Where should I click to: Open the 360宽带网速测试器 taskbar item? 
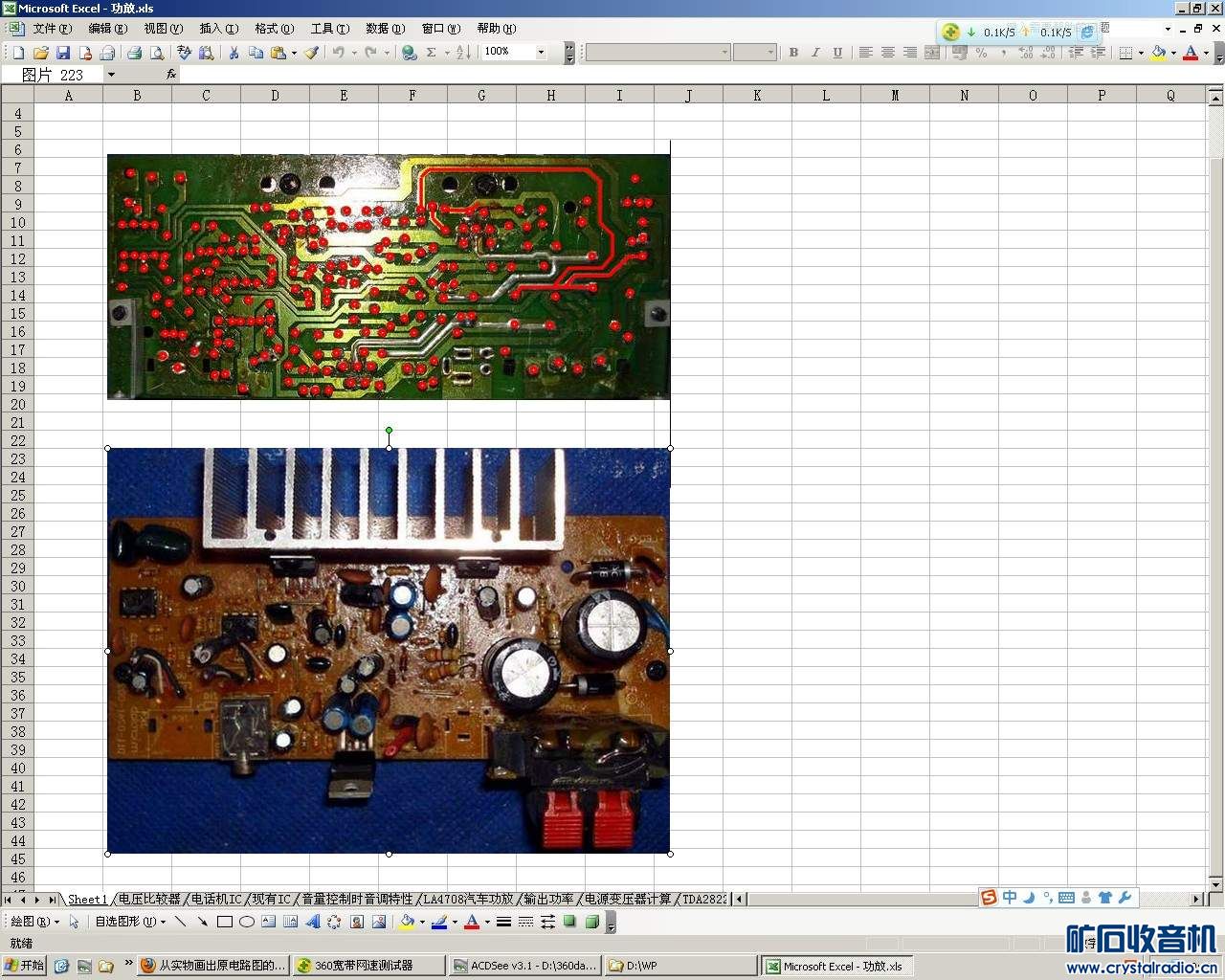coord(367,966)
